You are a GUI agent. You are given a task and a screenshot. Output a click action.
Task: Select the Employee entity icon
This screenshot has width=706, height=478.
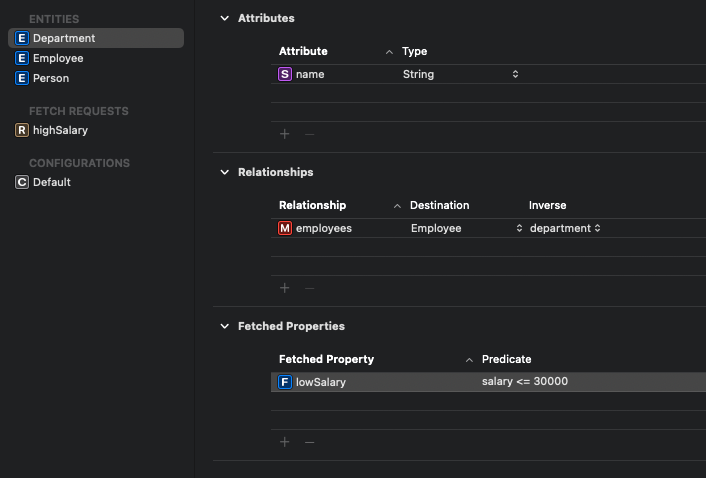point(22,58)
